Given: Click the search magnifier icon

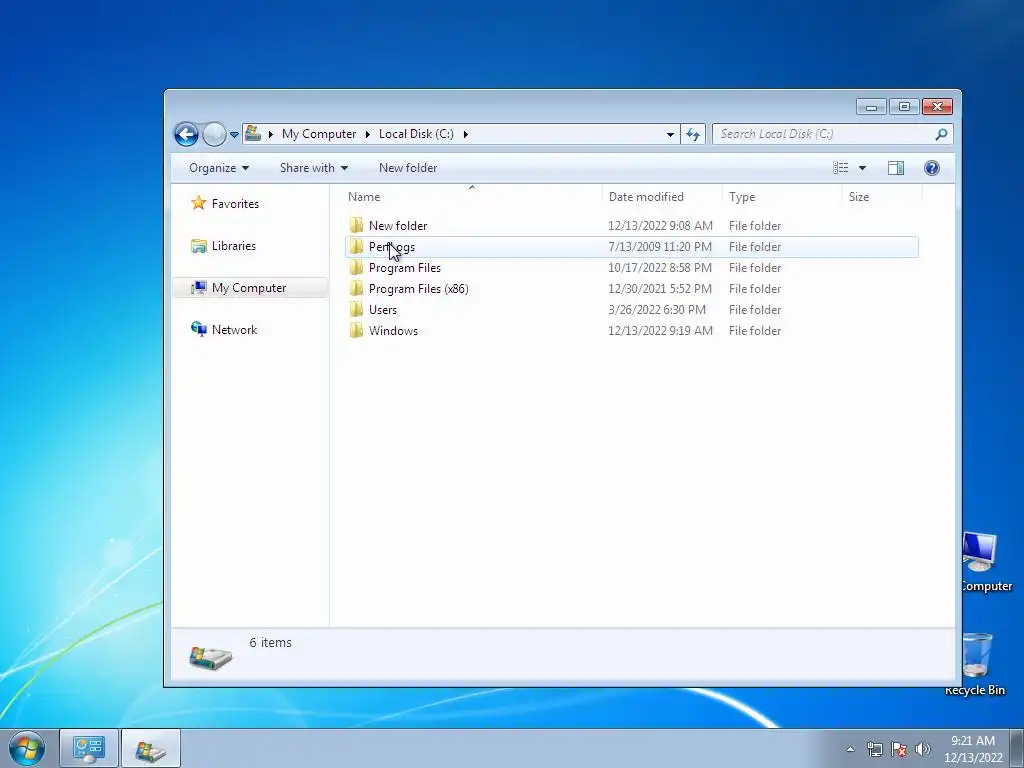Looking at the screenshot, I should click(x=941, y=135).
